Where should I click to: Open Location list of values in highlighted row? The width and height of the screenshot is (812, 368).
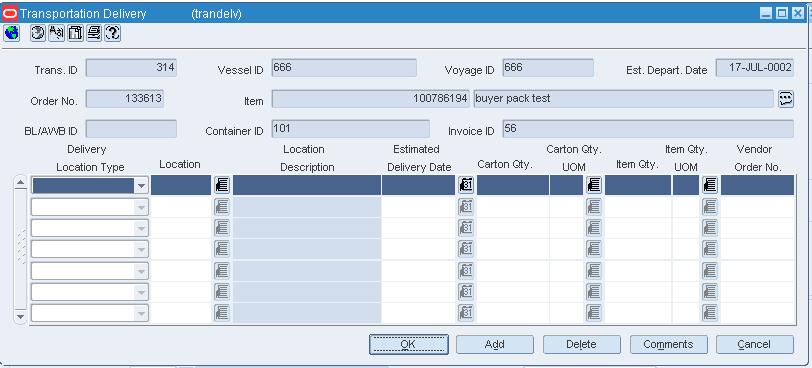222,185
